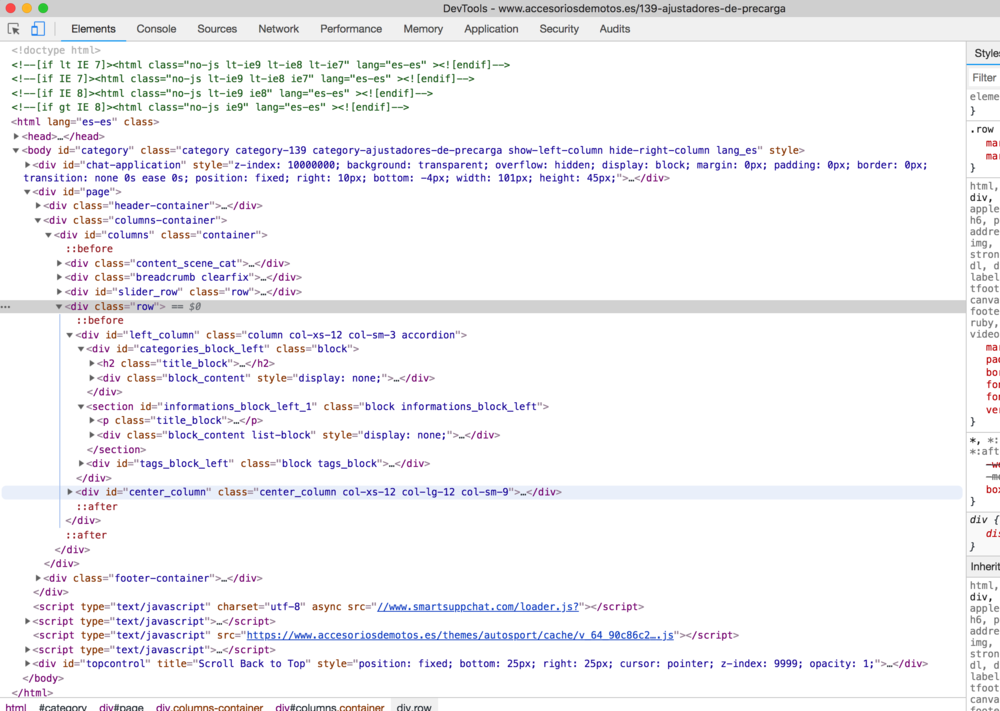Activate the inspect element picker icon

click(14, 29)
